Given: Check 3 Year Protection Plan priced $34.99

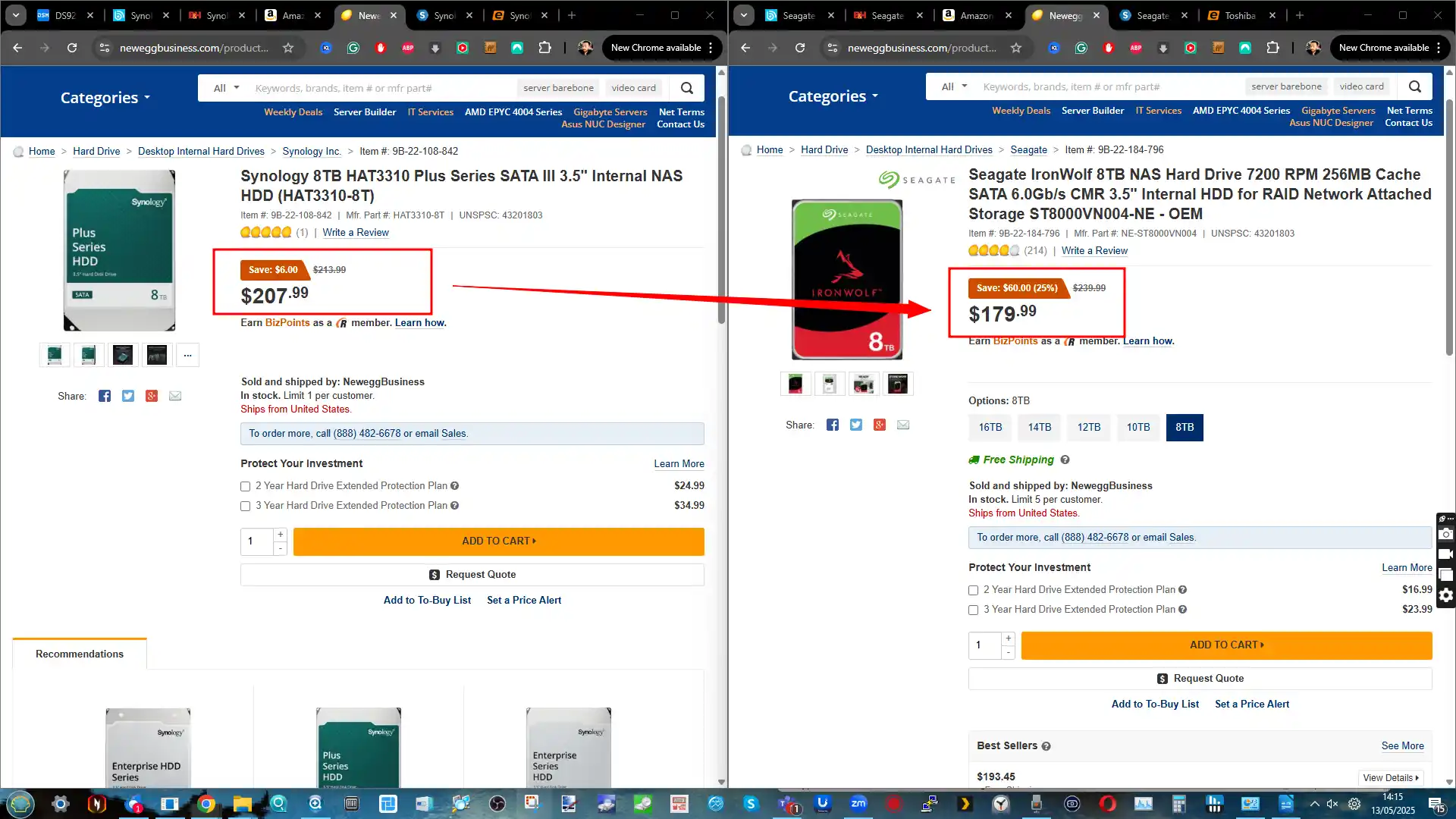Looking at the screenshot, I should 245,506.
